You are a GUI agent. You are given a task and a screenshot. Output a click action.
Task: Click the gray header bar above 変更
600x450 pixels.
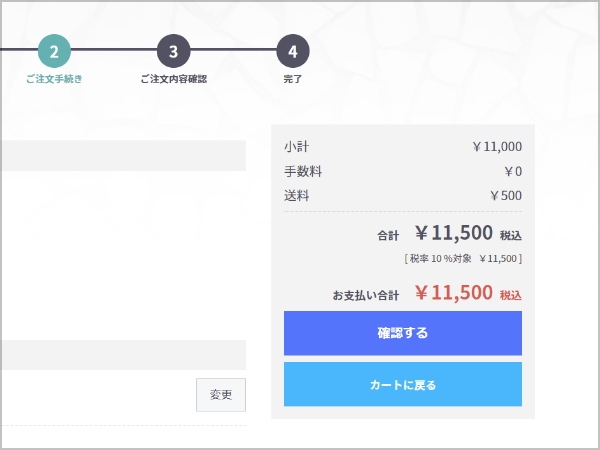click(122, 355)
